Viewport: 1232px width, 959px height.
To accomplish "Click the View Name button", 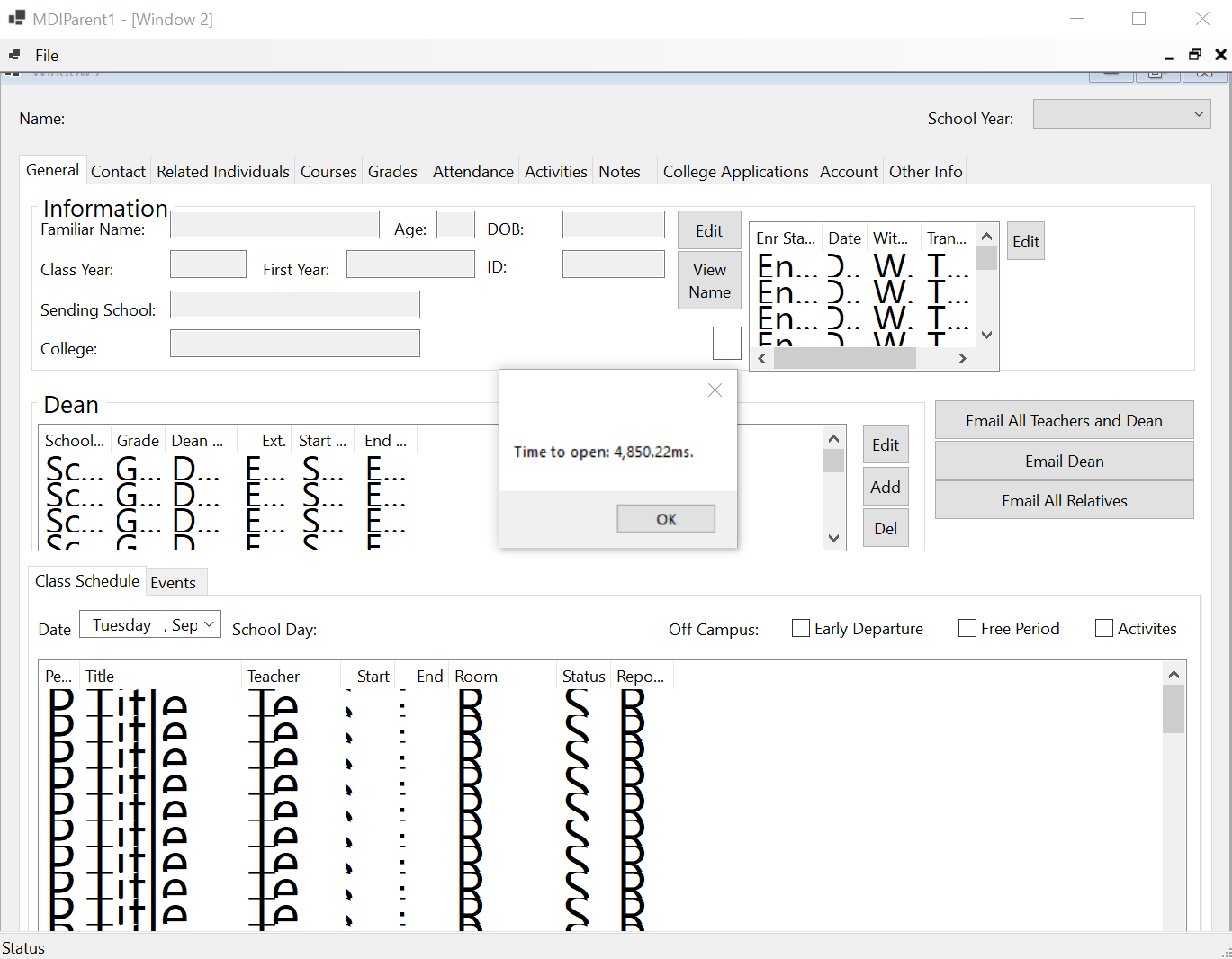I will coord(709,281).
